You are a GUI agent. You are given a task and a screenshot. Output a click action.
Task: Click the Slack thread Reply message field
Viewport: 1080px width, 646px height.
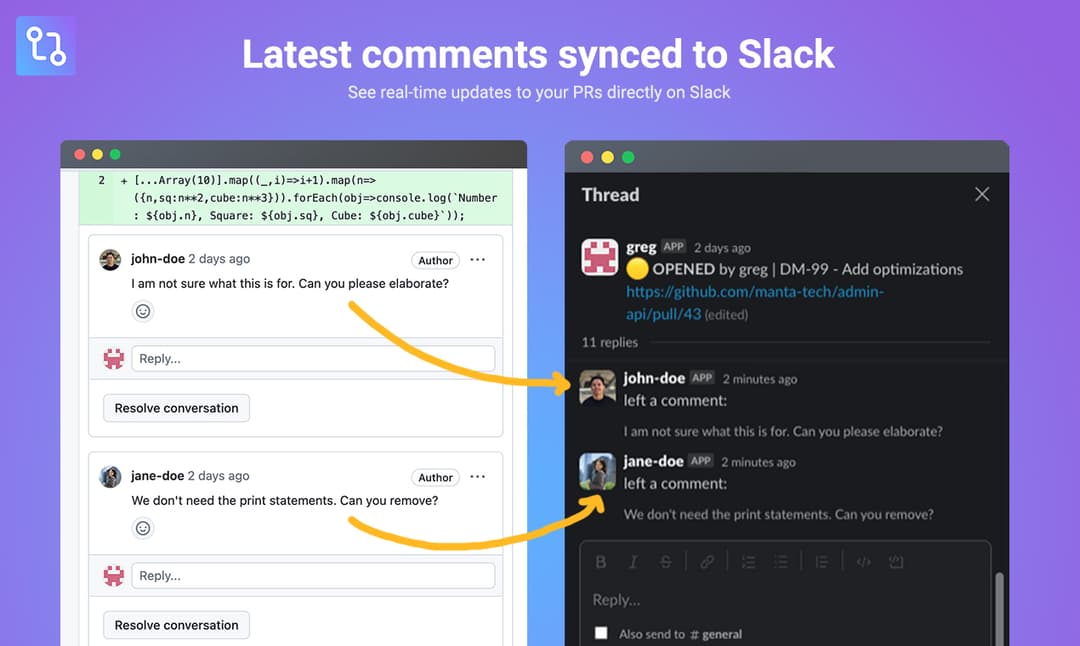(785, 600)
